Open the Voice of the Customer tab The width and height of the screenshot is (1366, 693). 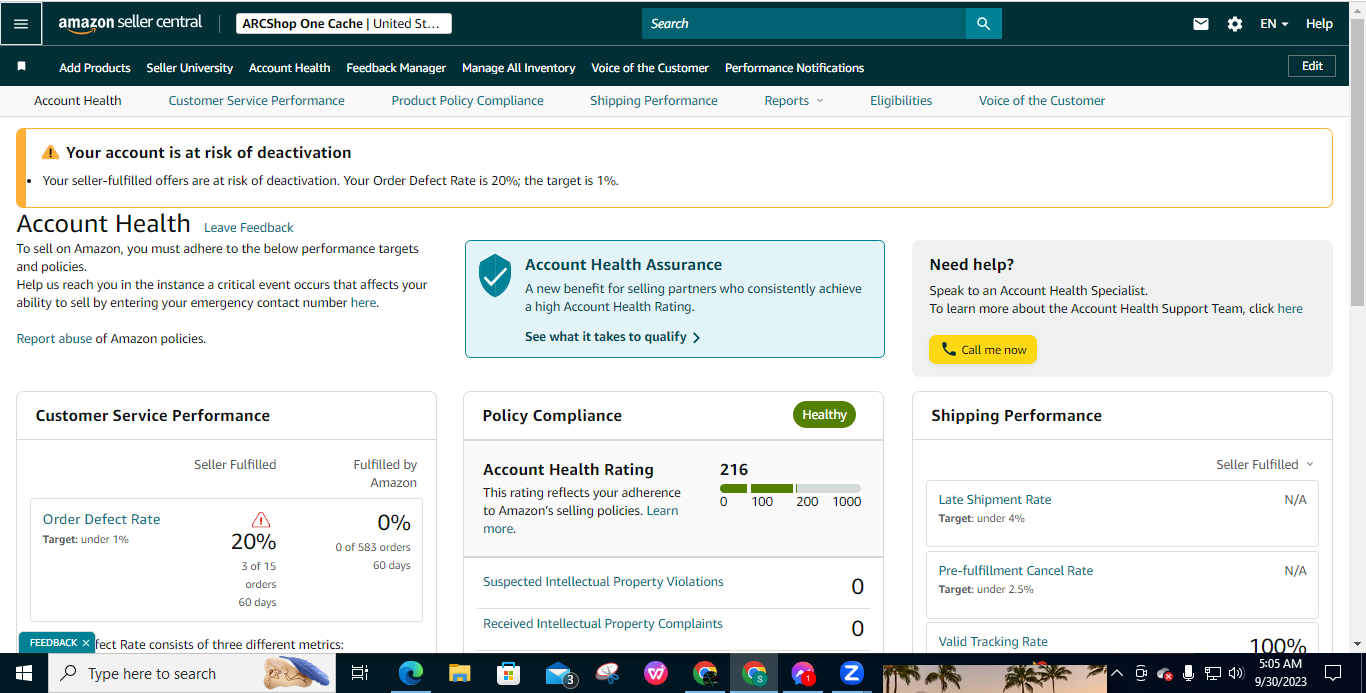point(1042,100)
